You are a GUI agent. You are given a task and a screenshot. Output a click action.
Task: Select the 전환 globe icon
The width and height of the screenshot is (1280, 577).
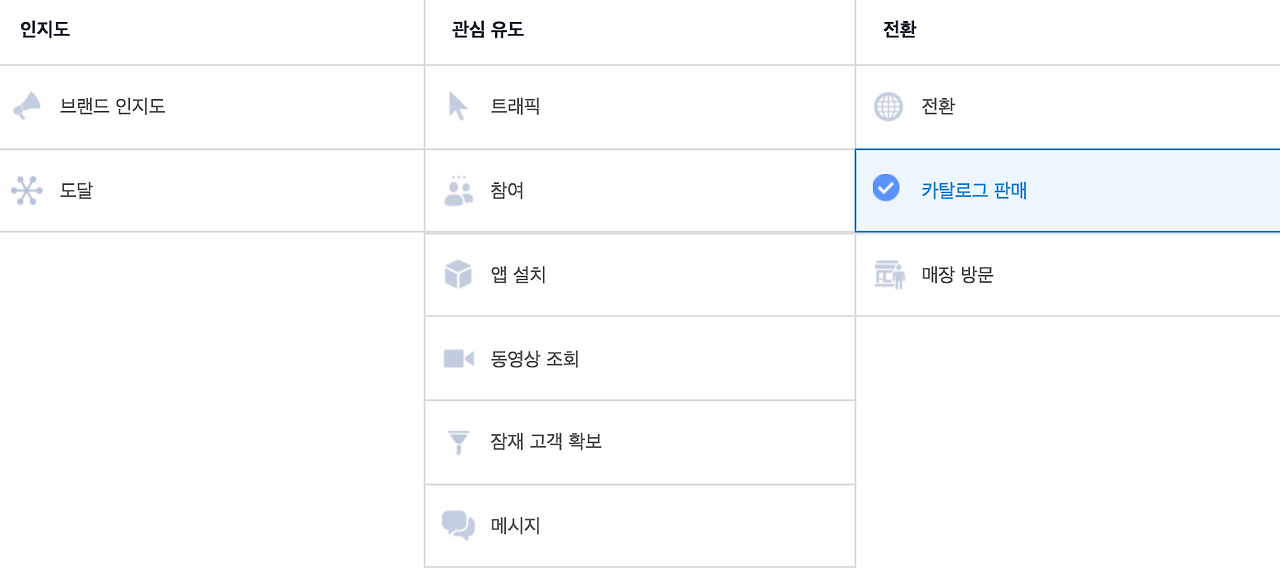885,107
